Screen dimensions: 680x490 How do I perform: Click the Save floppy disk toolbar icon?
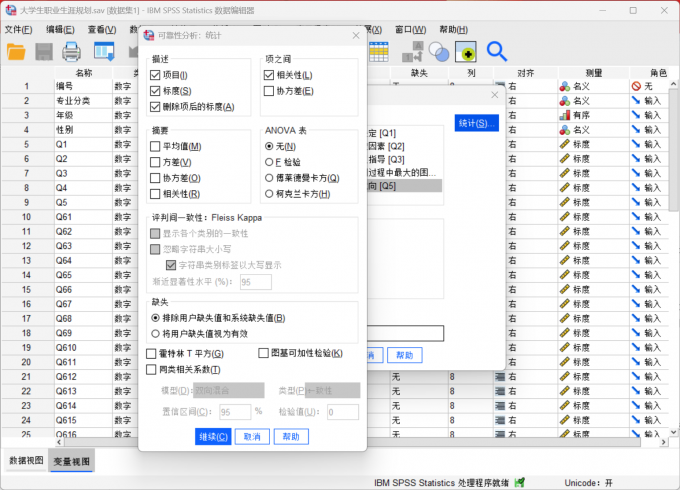tap(44, 52)
